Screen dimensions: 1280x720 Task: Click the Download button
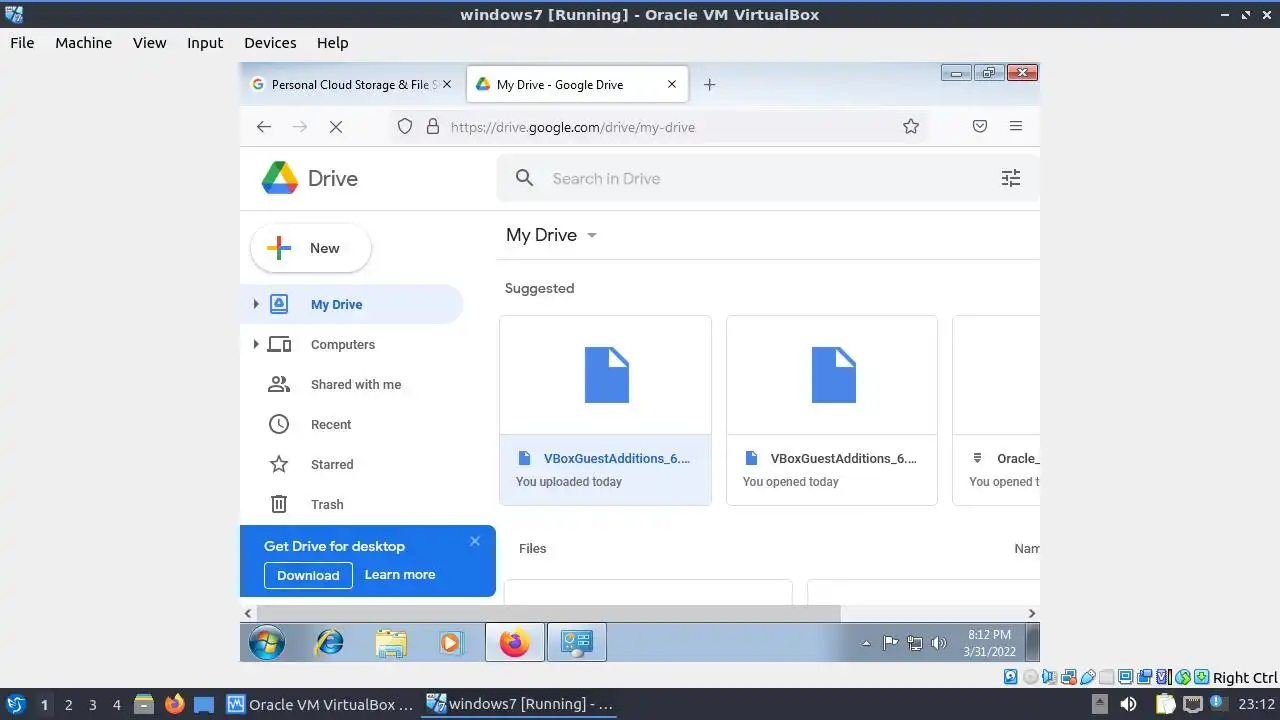click(x=308, y=575)
